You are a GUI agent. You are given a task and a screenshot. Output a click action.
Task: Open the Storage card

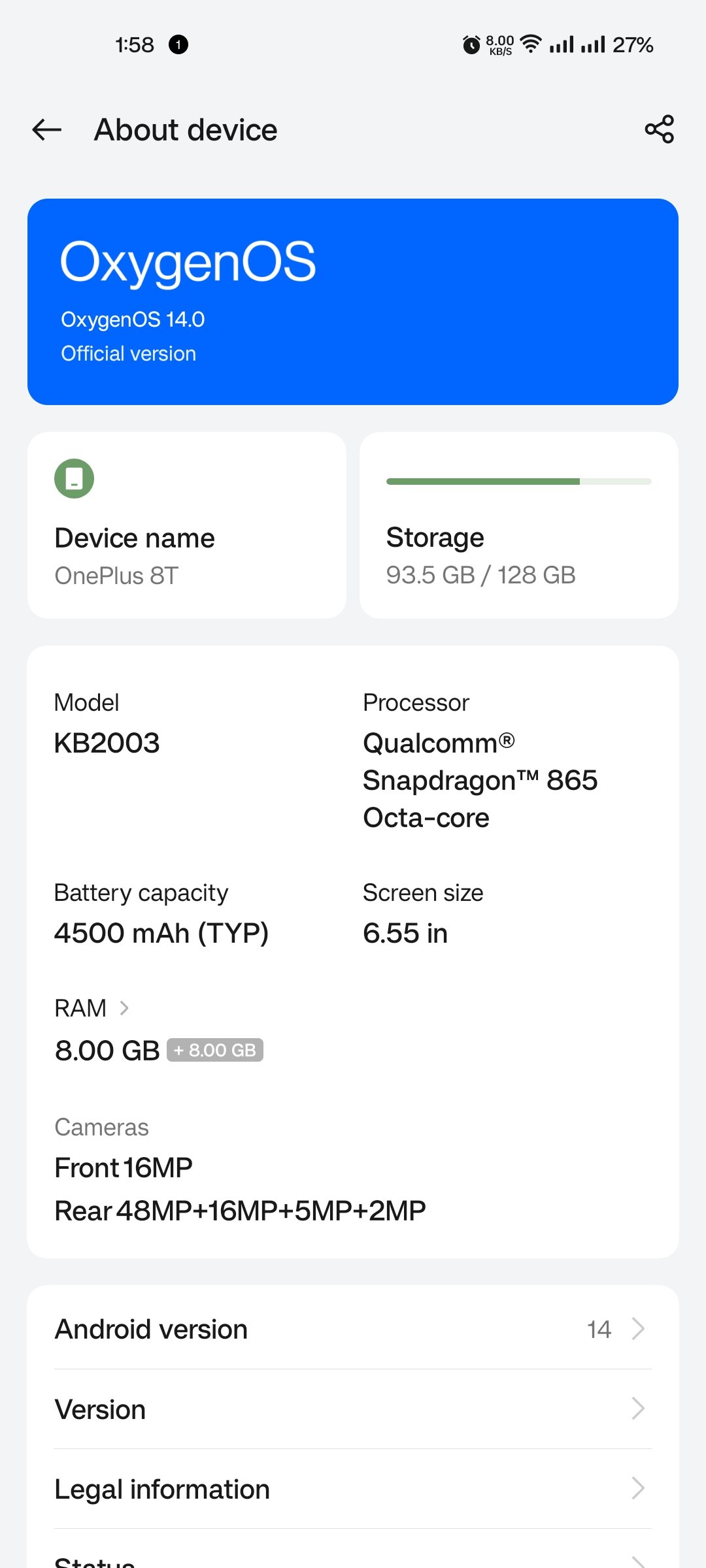click(519, 525)
